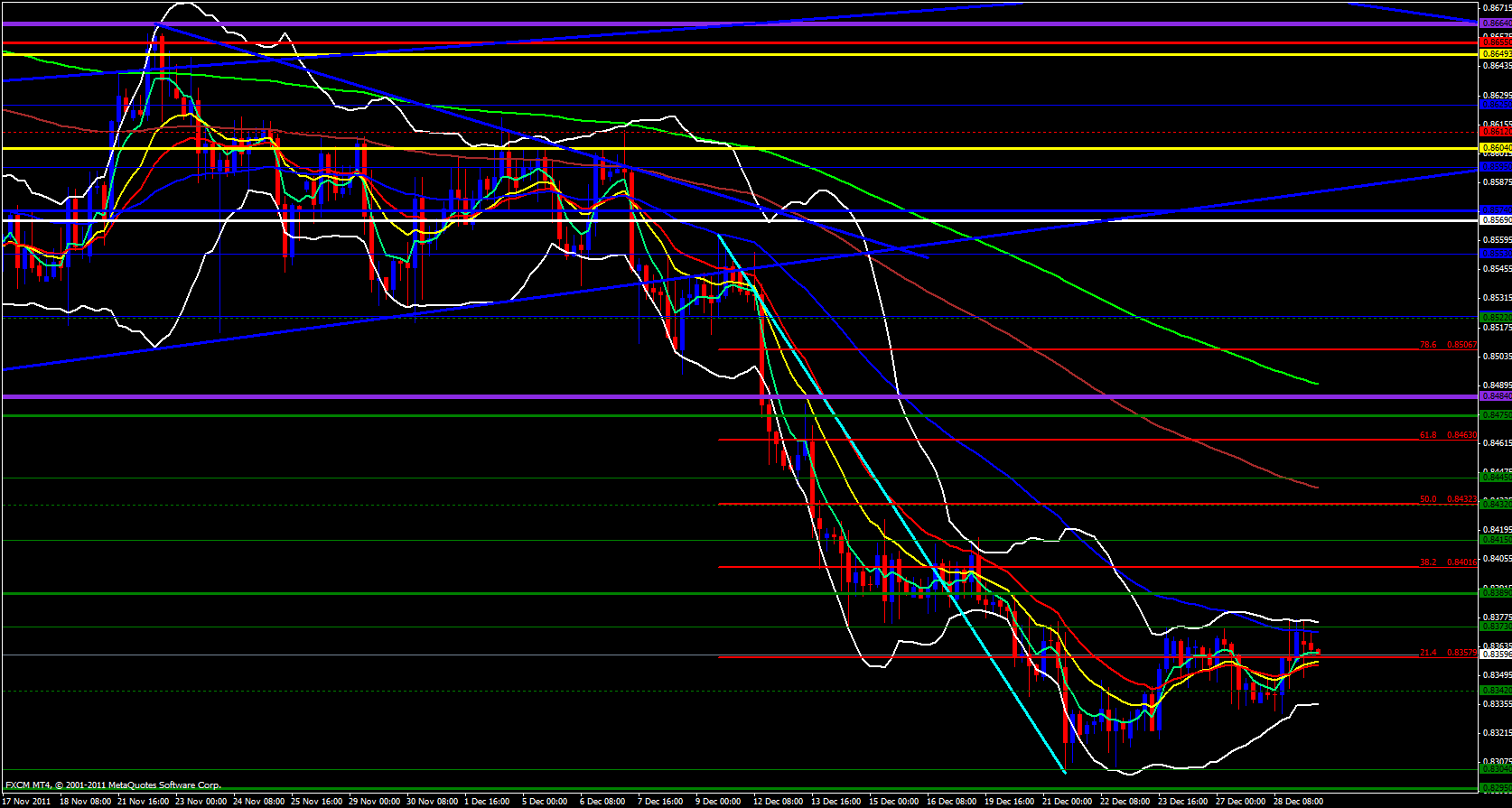Click the 1 Dec 16:00 time label
This screenshot has width=1512, height=808.
click(x=489, y=802)
